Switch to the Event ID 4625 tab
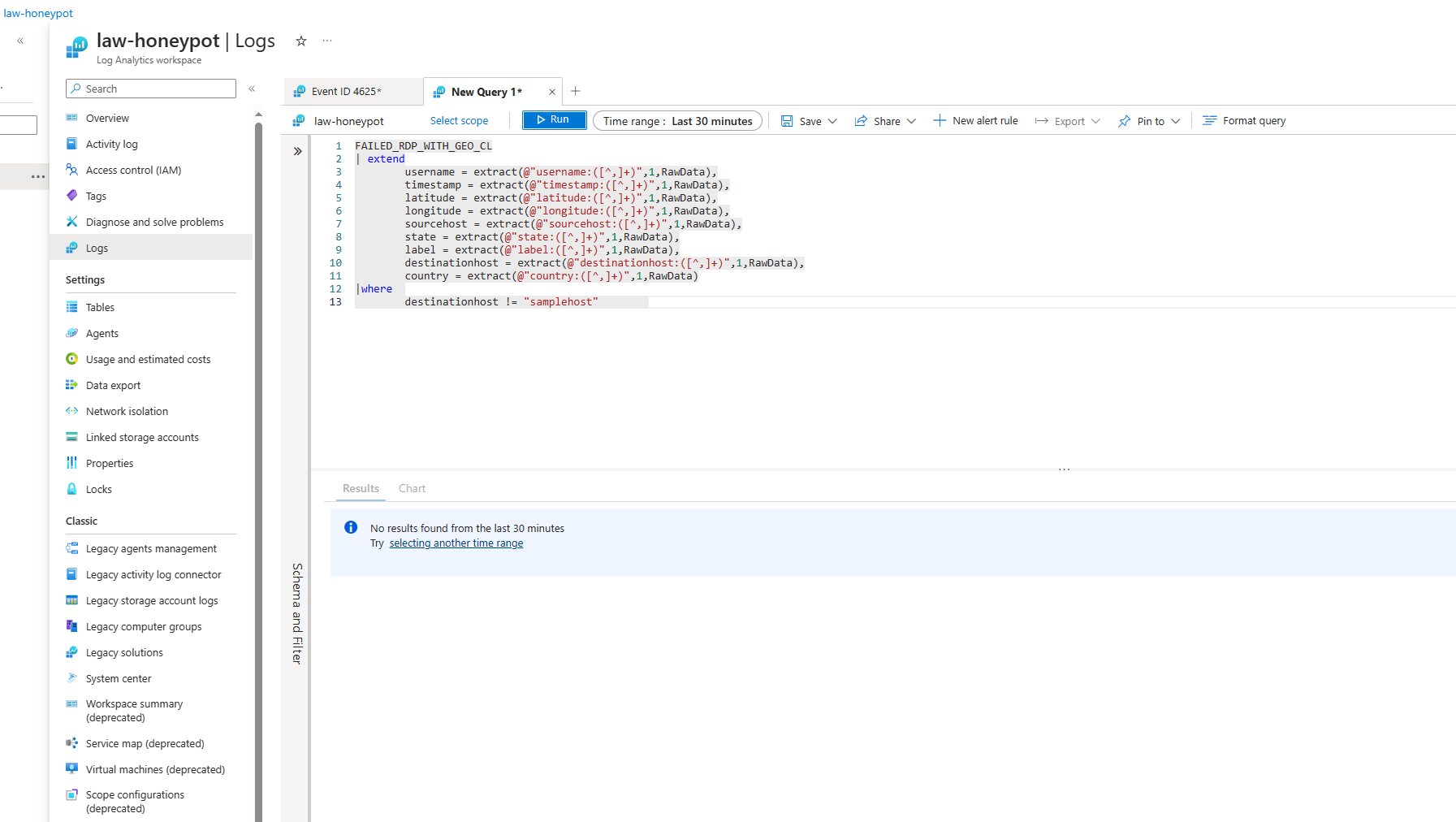This screenshot has width=1456, height=822. tap(353, 92)
